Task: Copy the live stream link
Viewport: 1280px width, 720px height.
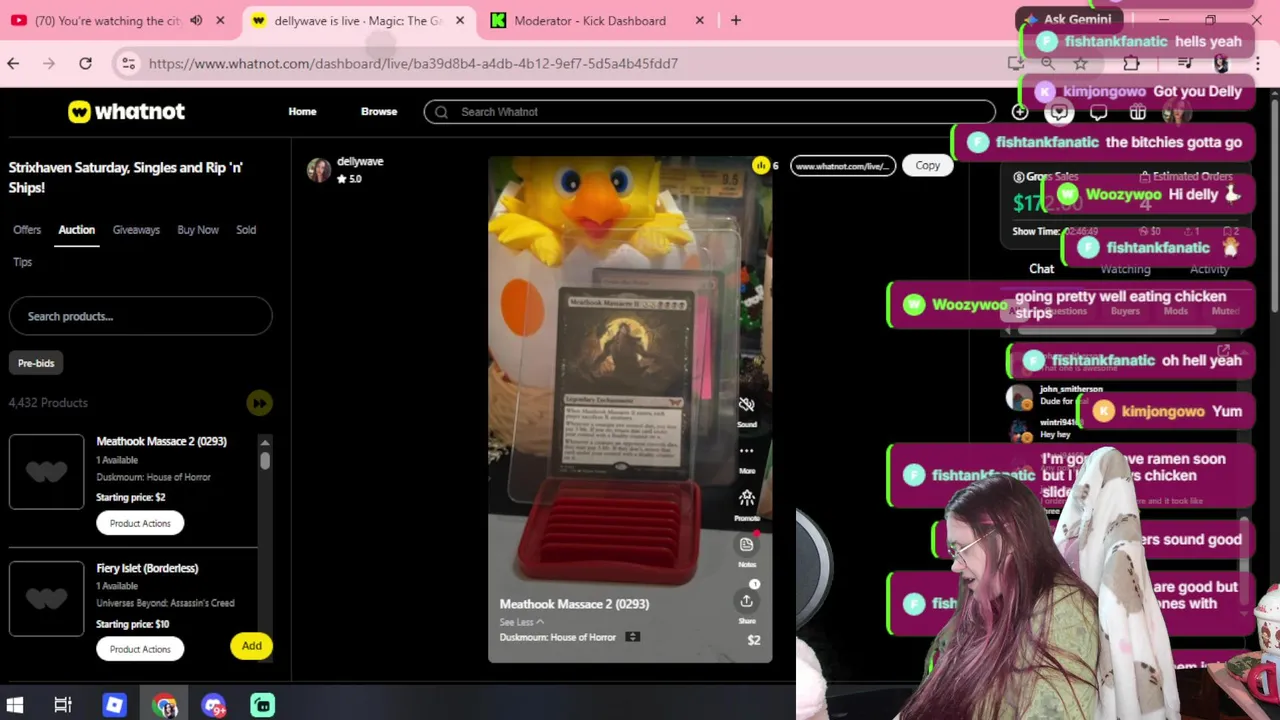Action: coord(927,166)
